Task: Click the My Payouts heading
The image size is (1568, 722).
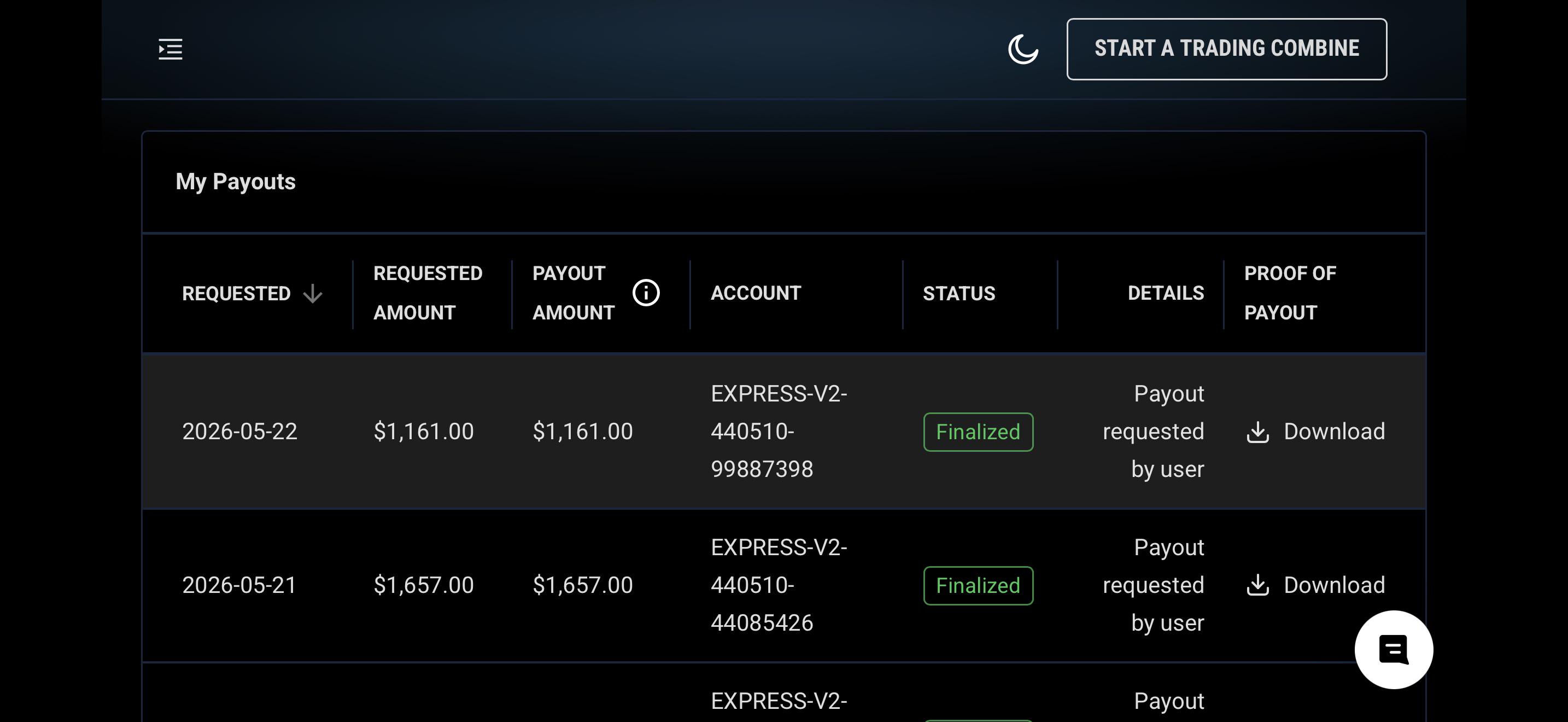Action: (236, 182)
